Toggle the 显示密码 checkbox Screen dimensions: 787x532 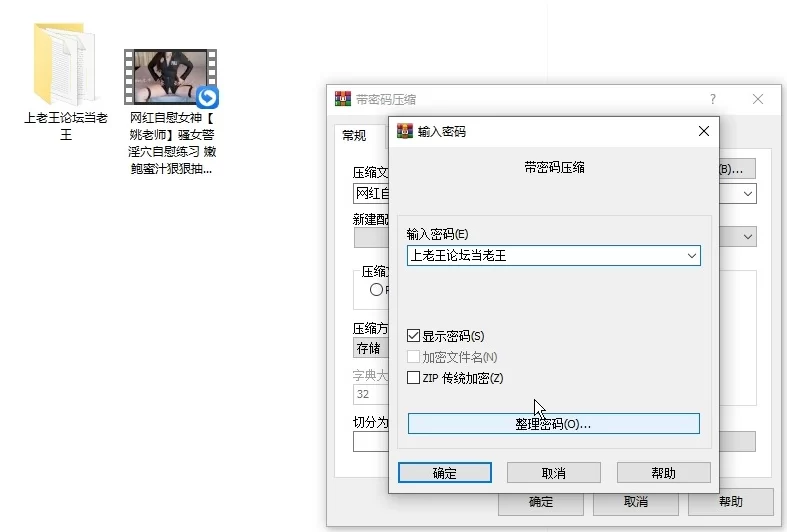tap(414, 336)
